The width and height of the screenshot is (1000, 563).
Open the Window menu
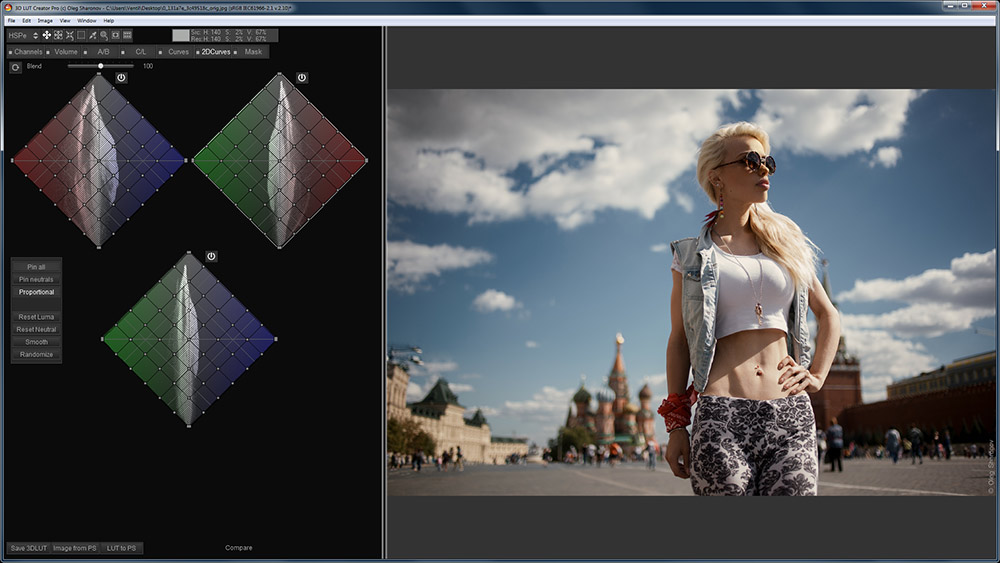pyautogui.click(x=87, y=20)
